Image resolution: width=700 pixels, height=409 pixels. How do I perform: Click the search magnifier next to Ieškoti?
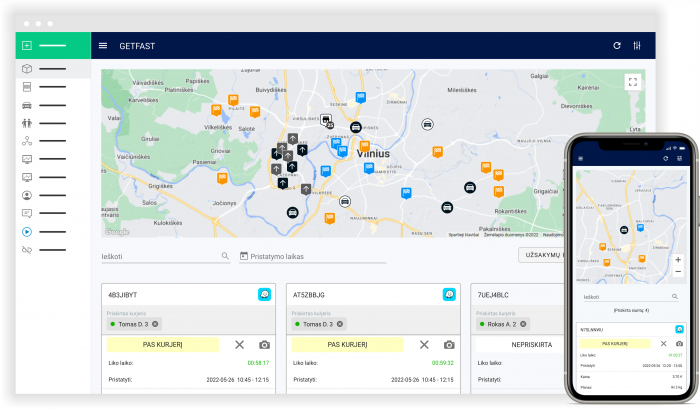click(225, 256)
